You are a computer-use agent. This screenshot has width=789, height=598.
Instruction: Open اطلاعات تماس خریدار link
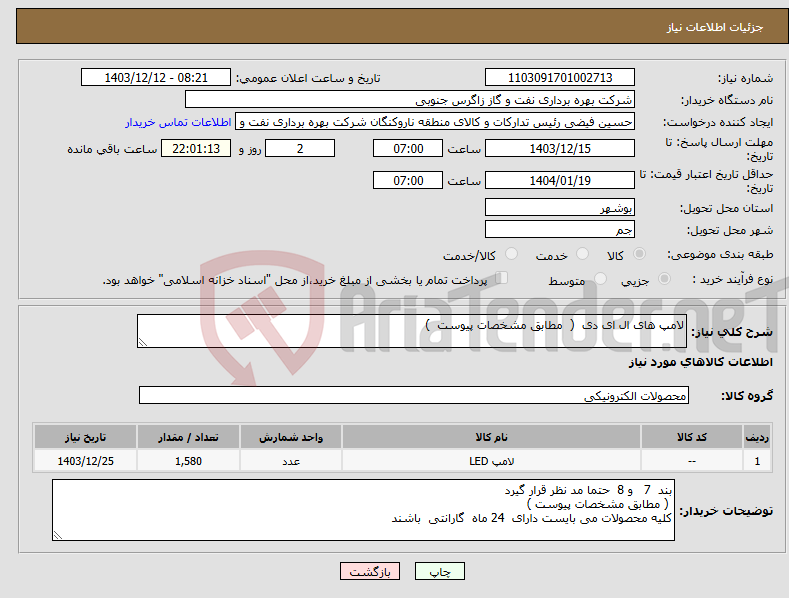coord(178,122)
